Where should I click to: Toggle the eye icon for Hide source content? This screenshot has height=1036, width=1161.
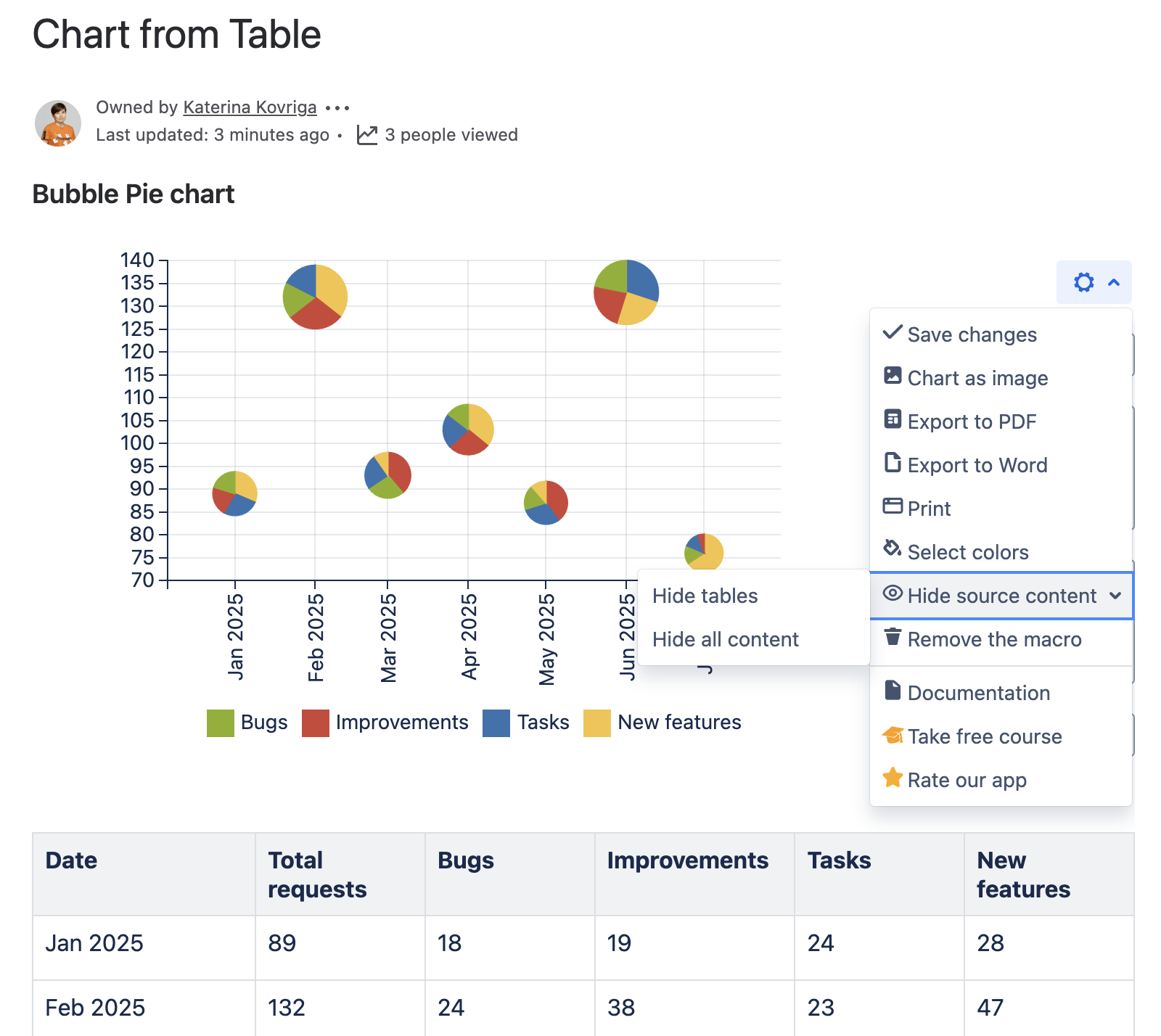(x=893, y=593)
